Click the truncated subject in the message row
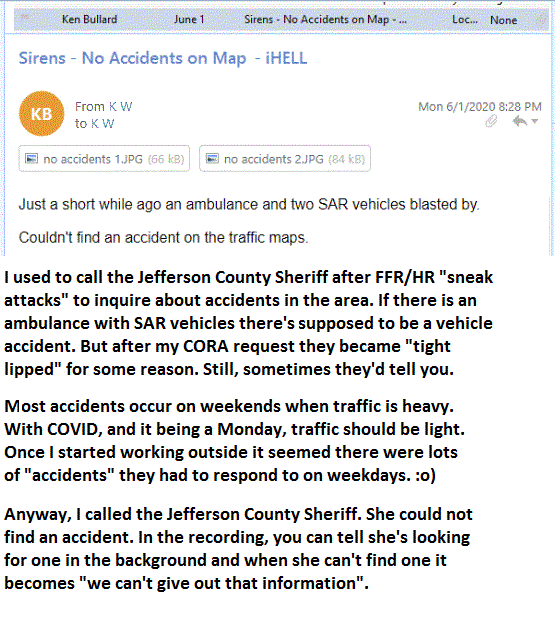This screenshot has width=557, height=618. tap(325, 19)
